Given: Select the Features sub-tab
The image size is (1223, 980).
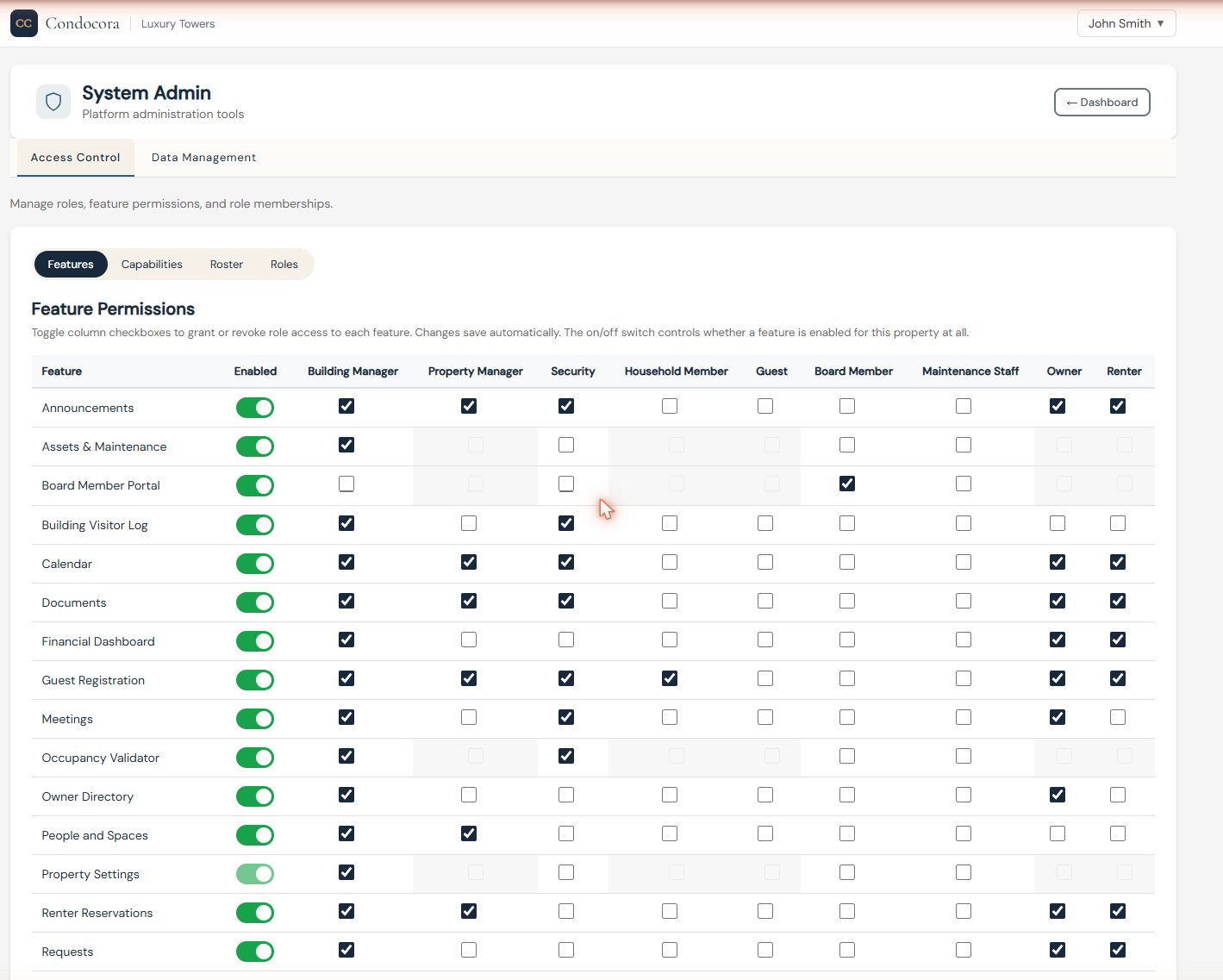Looking at the screenshot, I should 71,265.
